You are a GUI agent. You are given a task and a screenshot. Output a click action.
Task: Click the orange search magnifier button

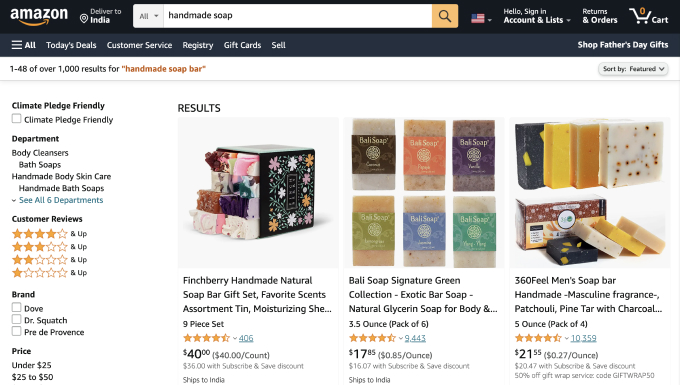click(445, 16)
